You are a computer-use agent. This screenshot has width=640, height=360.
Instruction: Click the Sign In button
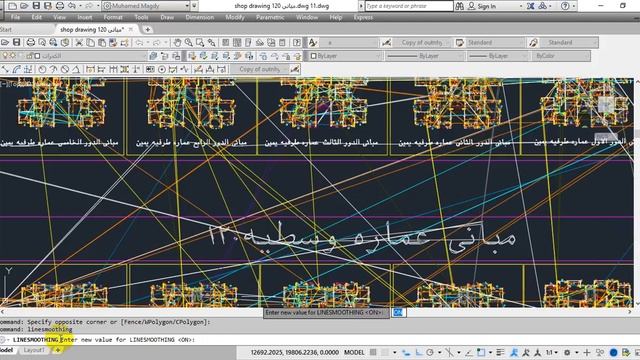point(482,6)
